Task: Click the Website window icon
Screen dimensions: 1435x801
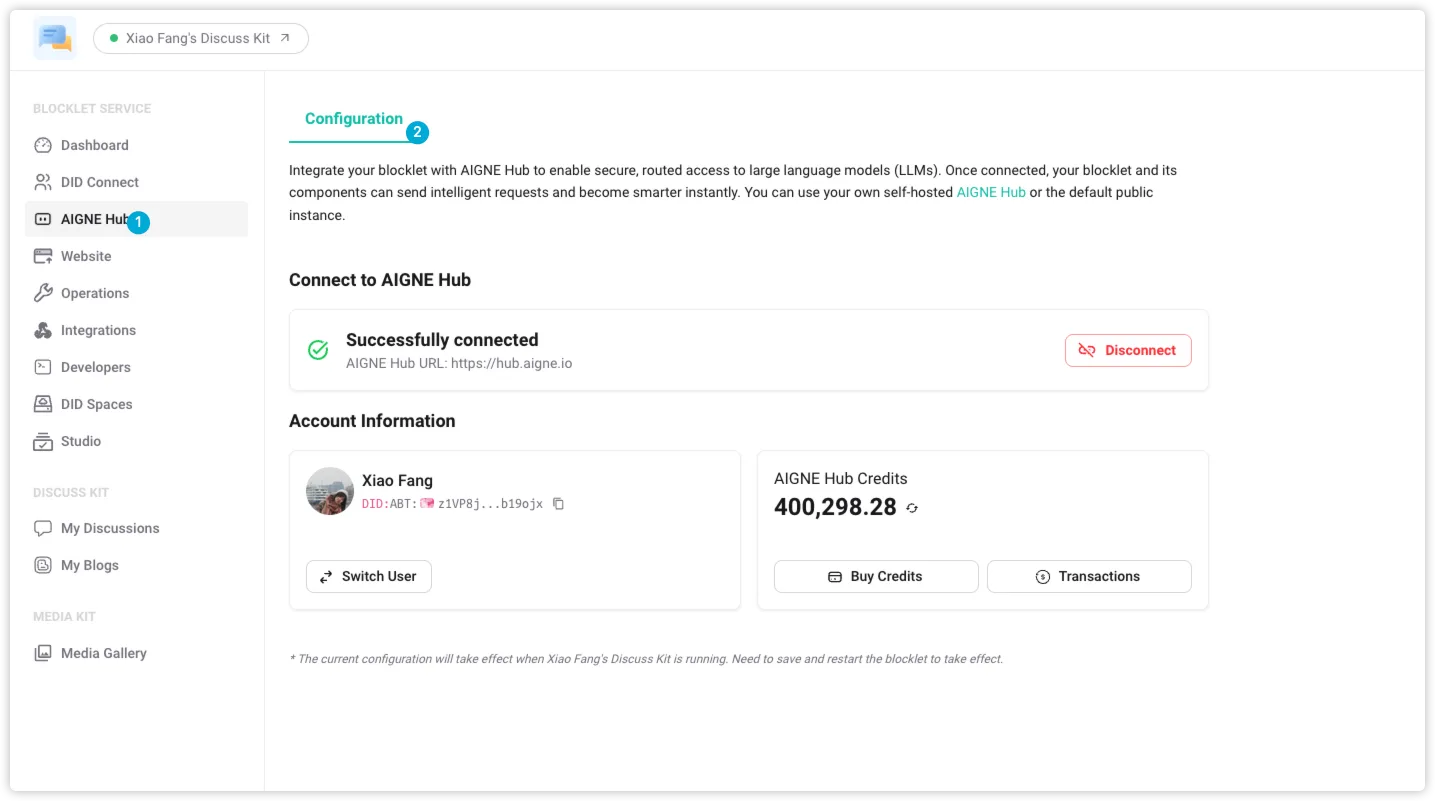Action: pyautogui.click(x=43, y=256)
